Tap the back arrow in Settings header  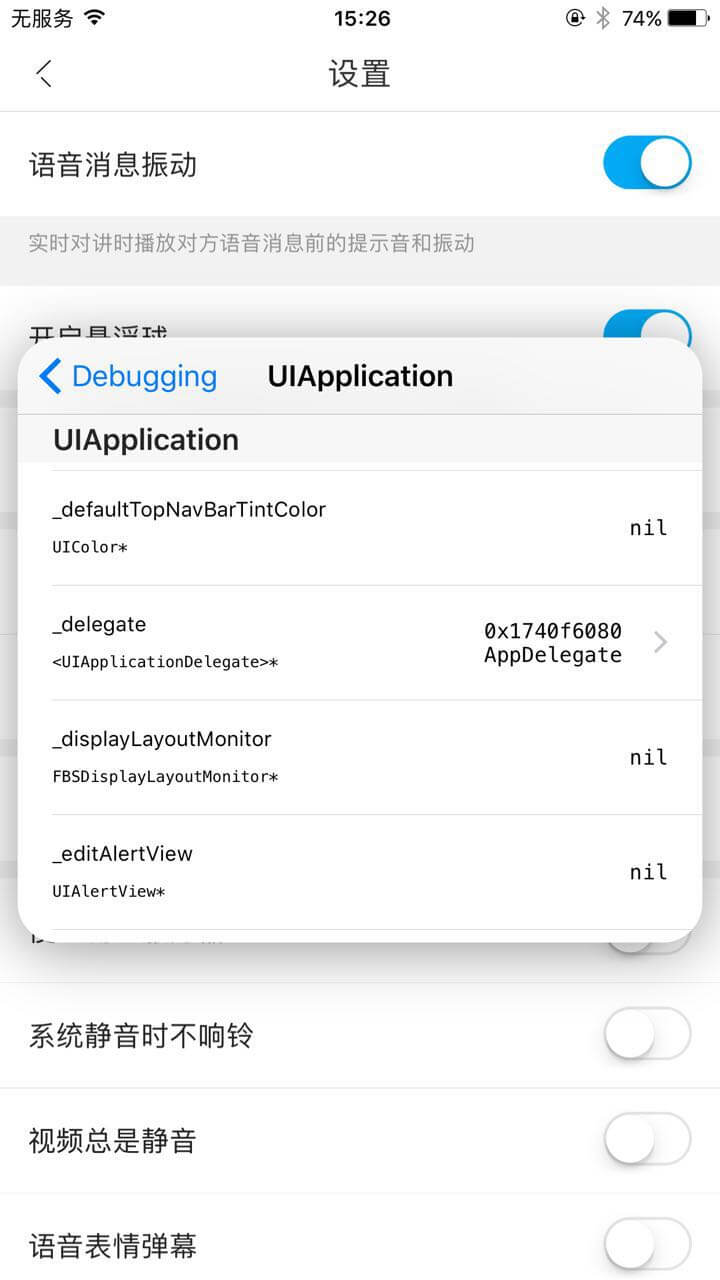(44, 74)
